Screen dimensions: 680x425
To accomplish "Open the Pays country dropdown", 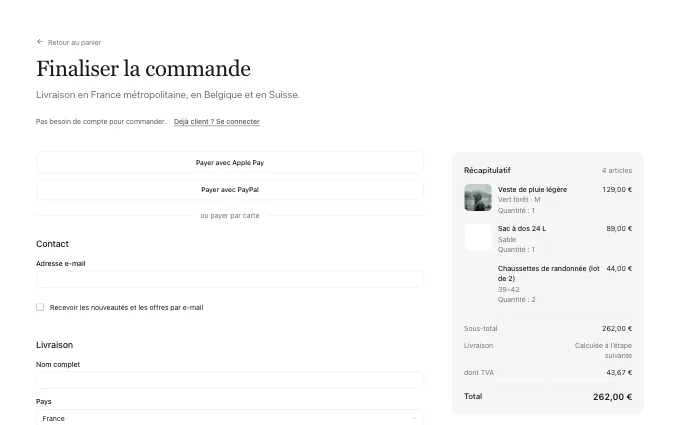I will pyautogui.click(x=230, y=418).
